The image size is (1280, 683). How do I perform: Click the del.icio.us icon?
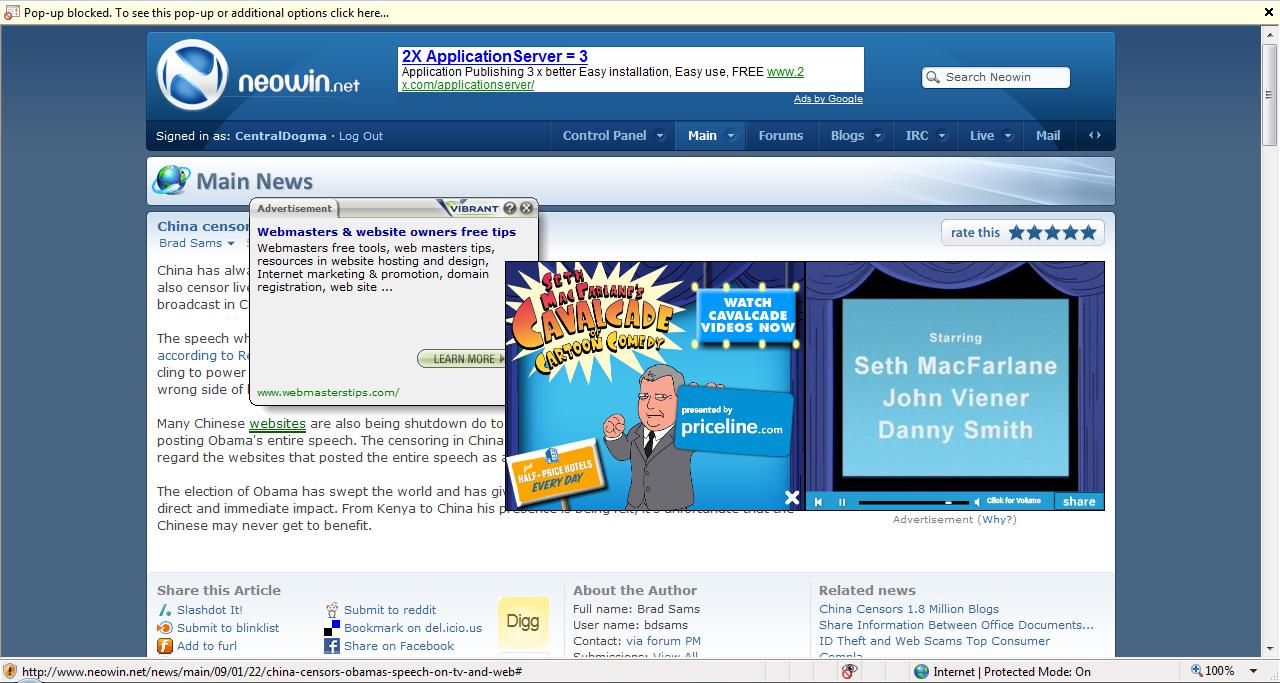click(332, 628)
